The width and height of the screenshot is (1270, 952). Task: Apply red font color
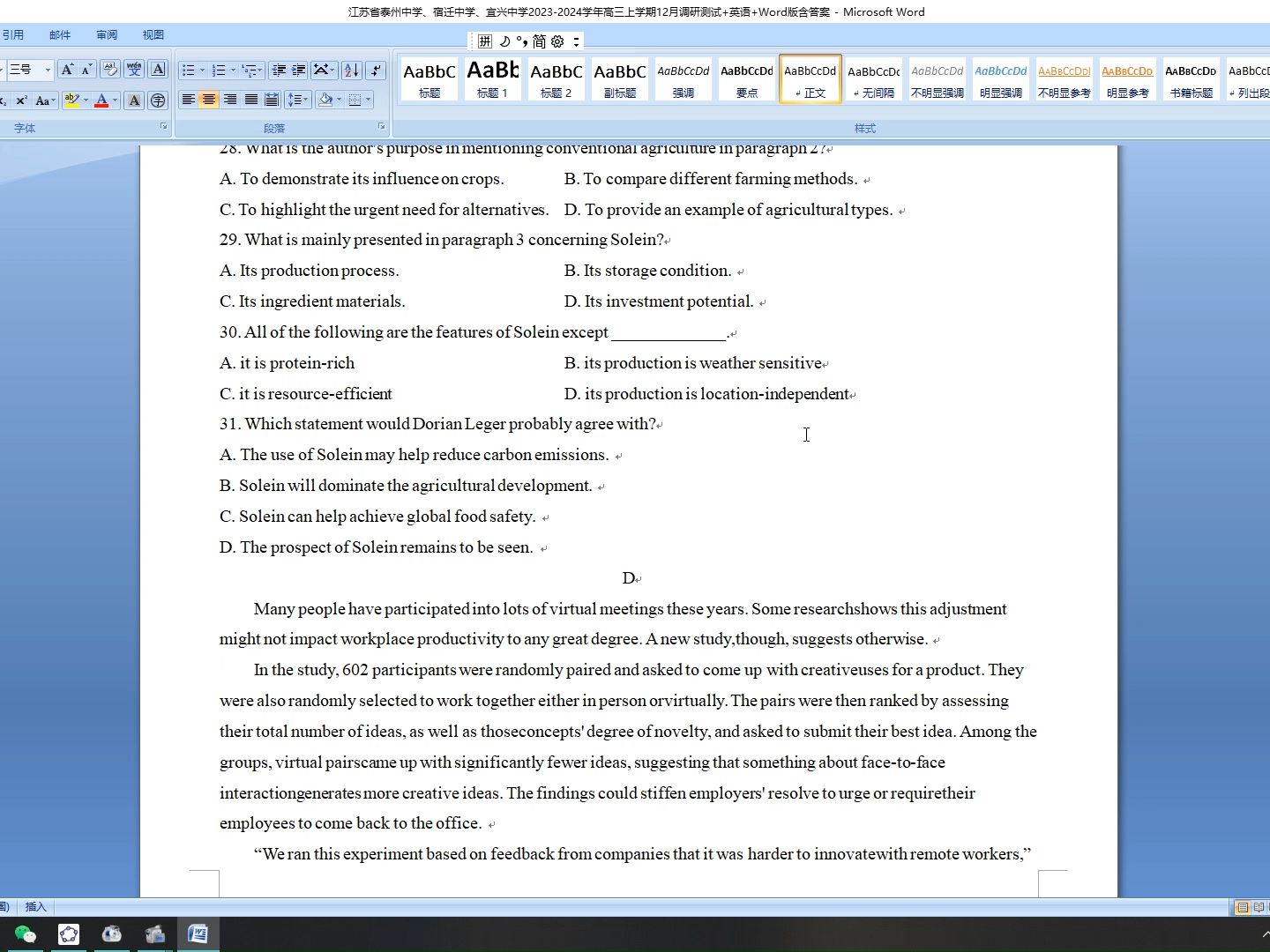click(101, 100)
